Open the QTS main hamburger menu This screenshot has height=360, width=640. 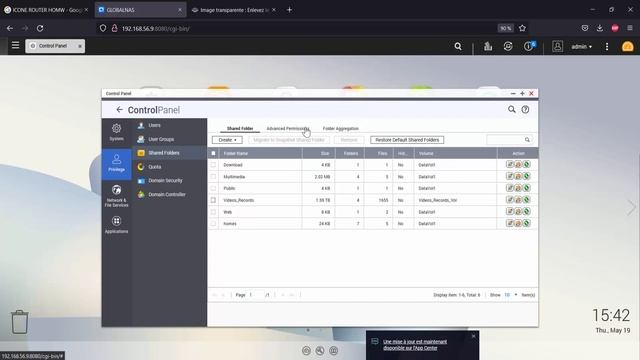pyautogui.click(x=16, y=45)
